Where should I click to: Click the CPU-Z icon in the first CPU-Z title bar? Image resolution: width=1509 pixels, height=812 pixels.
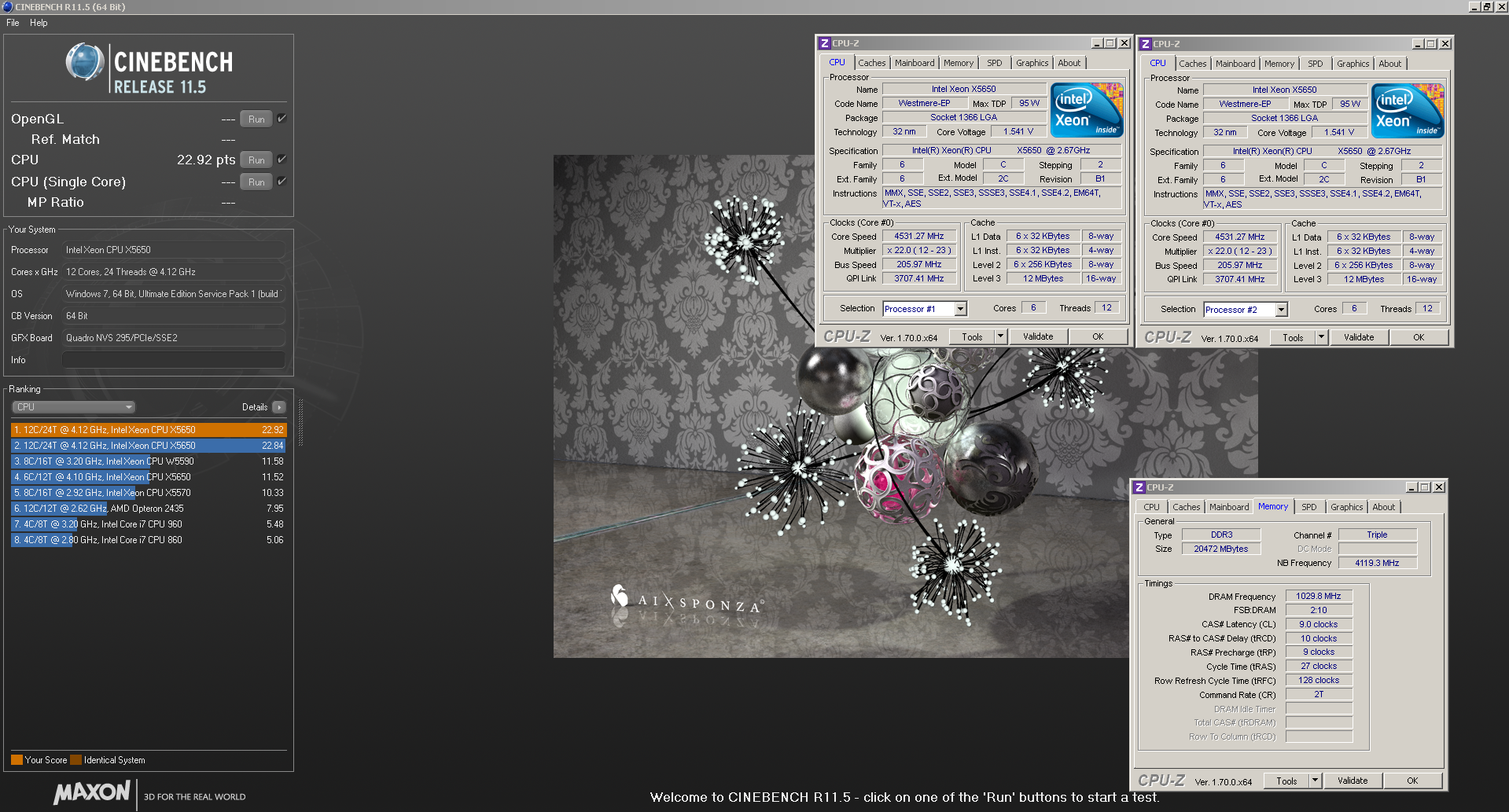click(824, 43)
